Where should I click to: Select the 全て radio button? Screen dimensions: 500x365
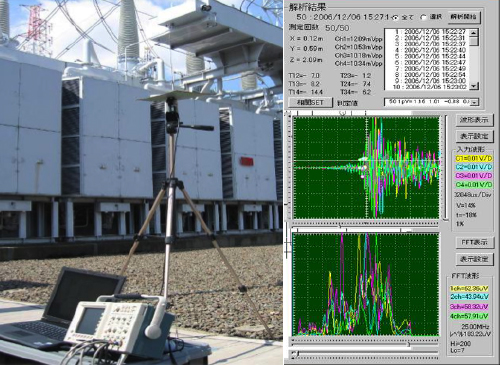(395, 18)
